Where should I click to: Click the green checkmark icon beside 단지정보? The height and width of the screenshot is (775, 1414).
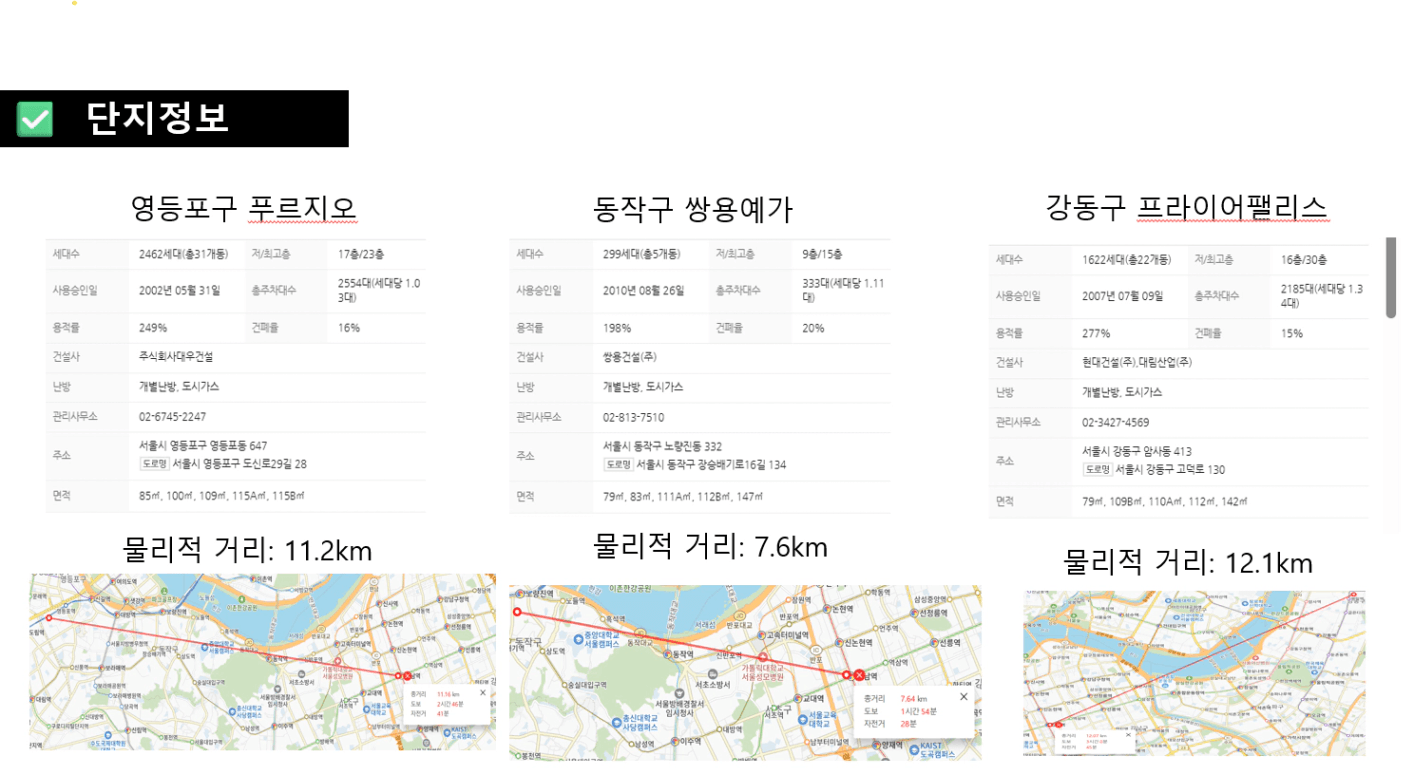tap(35, 120)
